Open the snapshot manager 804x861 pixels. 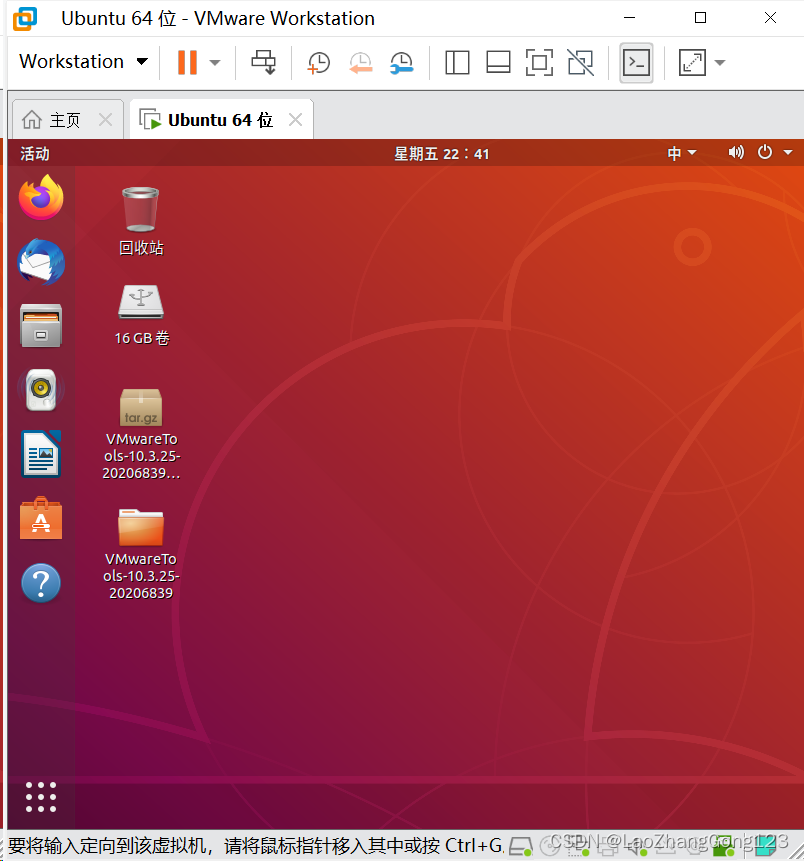point(401,63)
